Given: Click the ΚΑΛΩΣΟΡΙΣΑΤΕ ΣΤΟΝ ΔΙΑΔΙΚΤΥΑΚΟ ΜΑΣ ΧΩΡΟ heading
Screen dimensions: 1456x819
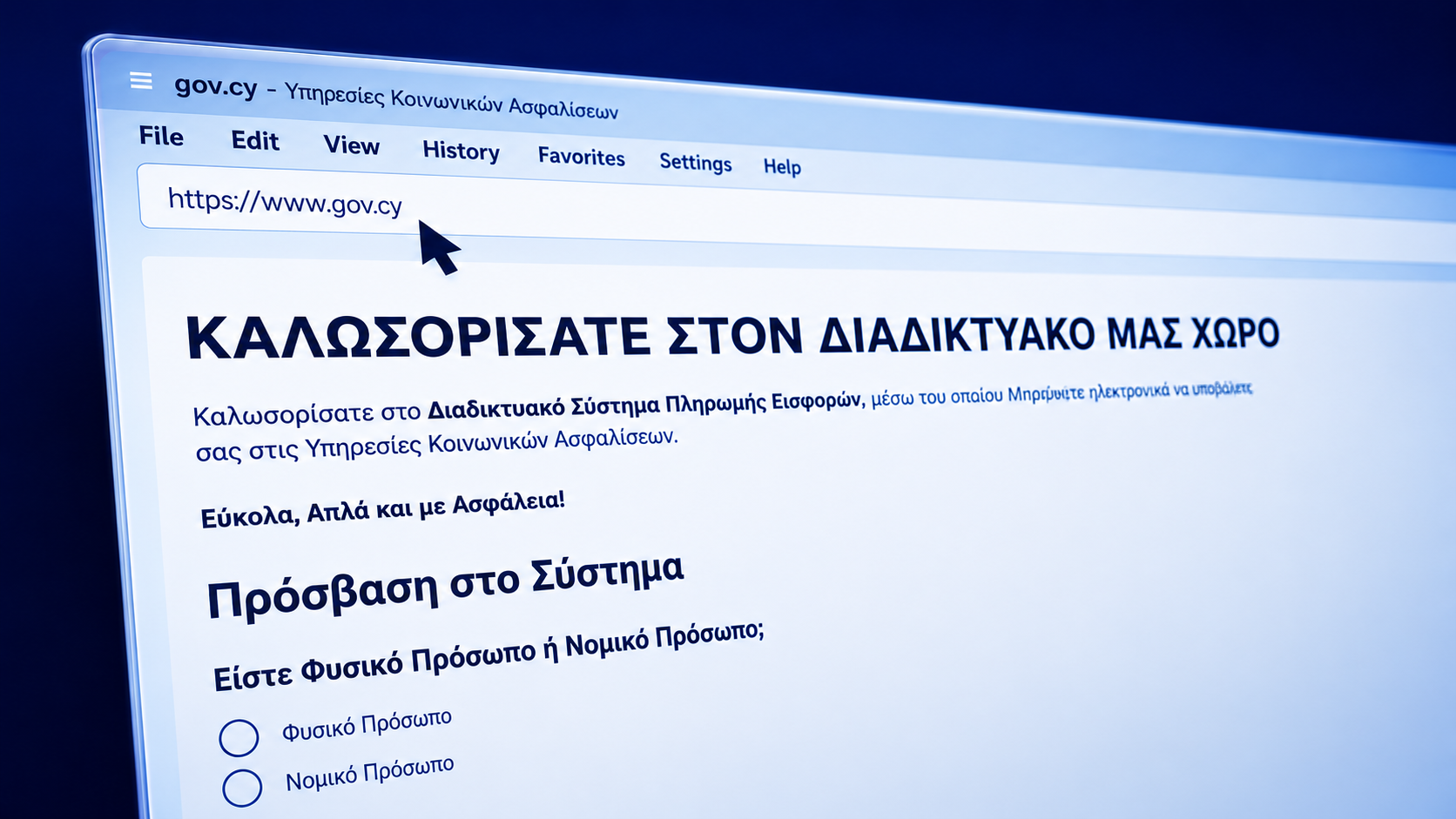Looking at the screenshot, I should (732, 337).
